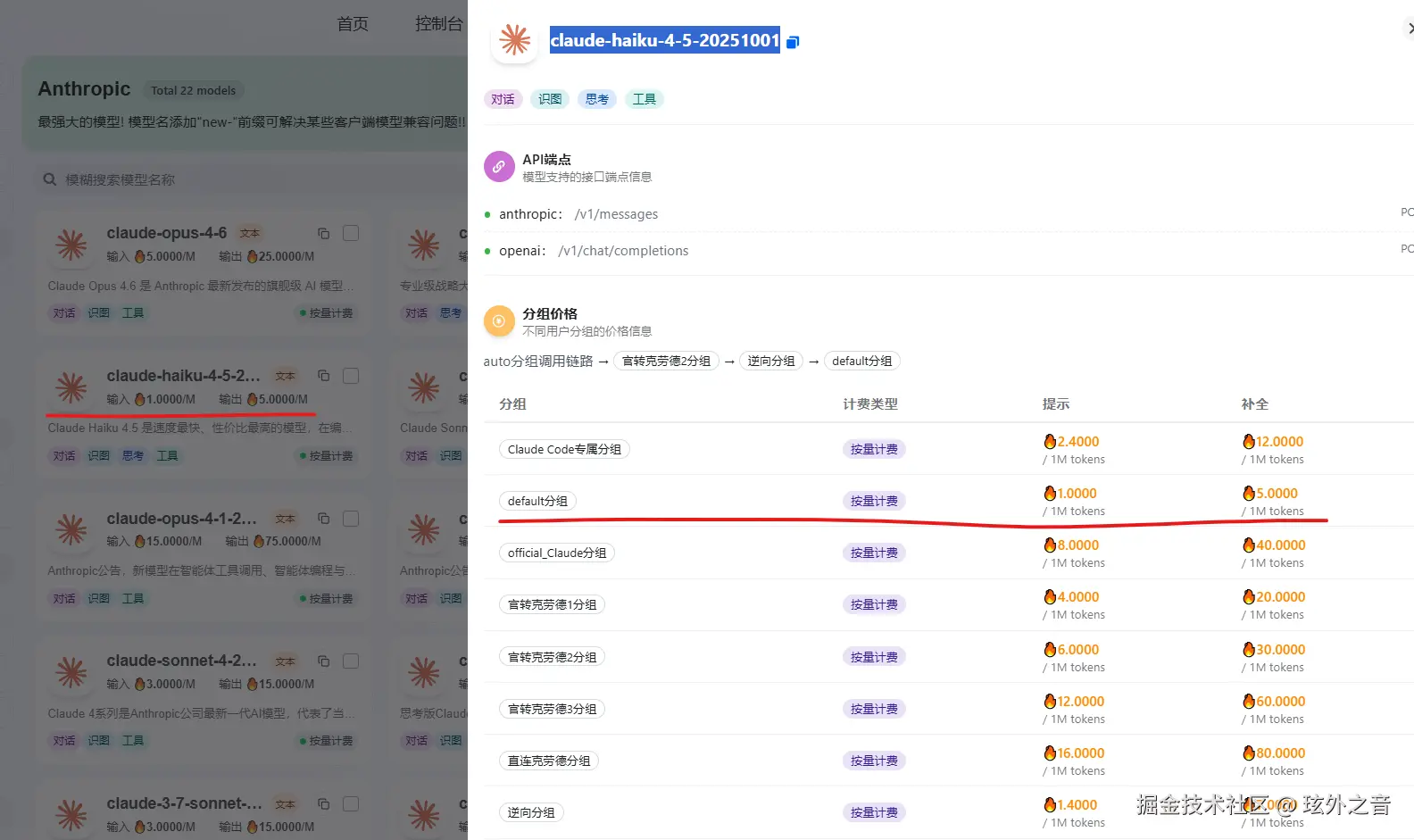Viewport: 1414px width, 840px height.
Task: Click 按量计费 badge in Claude Code专属分组 row
Action: click(x=874, y=449)
